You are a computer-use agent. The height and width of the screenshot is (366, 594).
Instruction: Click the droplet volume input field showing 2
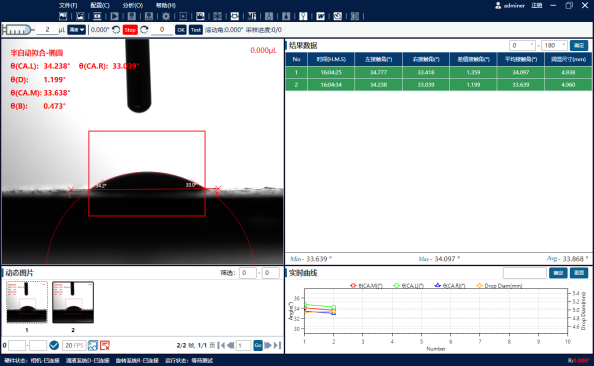pos(47,30)
